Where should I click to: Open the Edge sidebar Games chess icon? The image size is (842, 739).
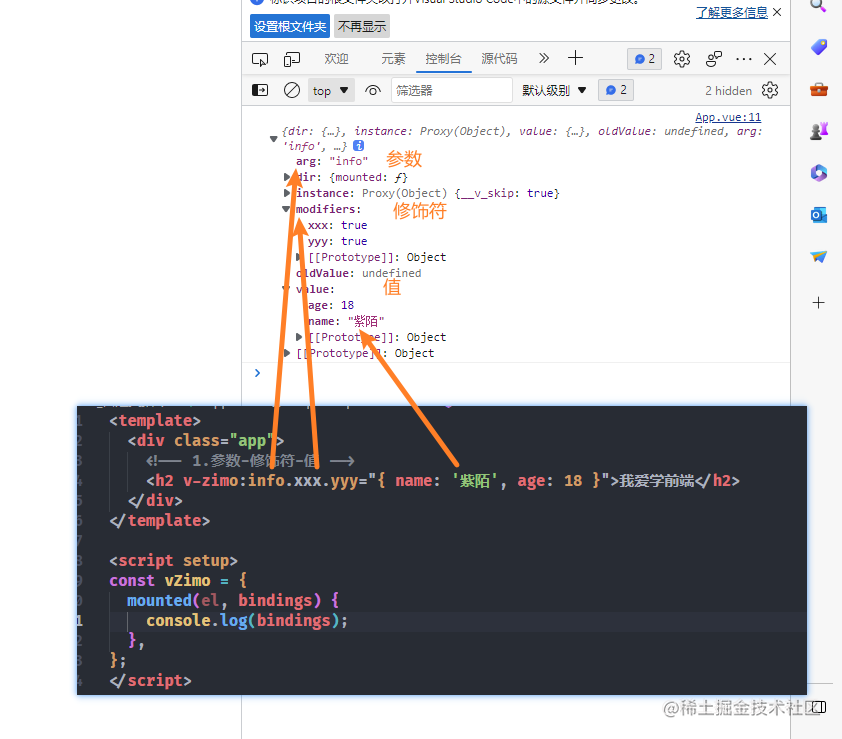point(819,131)
